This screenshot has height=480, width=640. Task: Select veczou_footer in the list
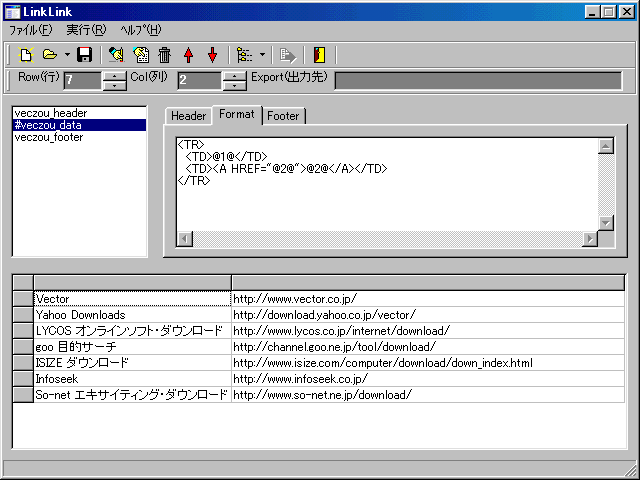tap(80, 137)
